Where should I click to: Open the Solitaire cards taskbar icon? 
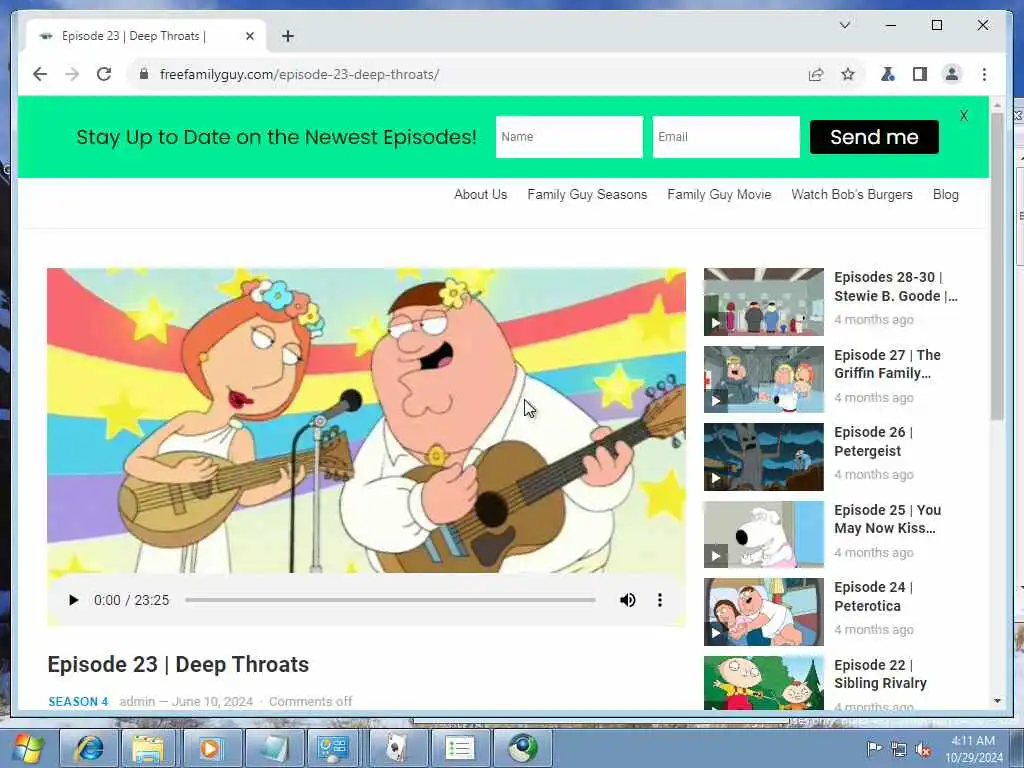(x=398, y=748)
